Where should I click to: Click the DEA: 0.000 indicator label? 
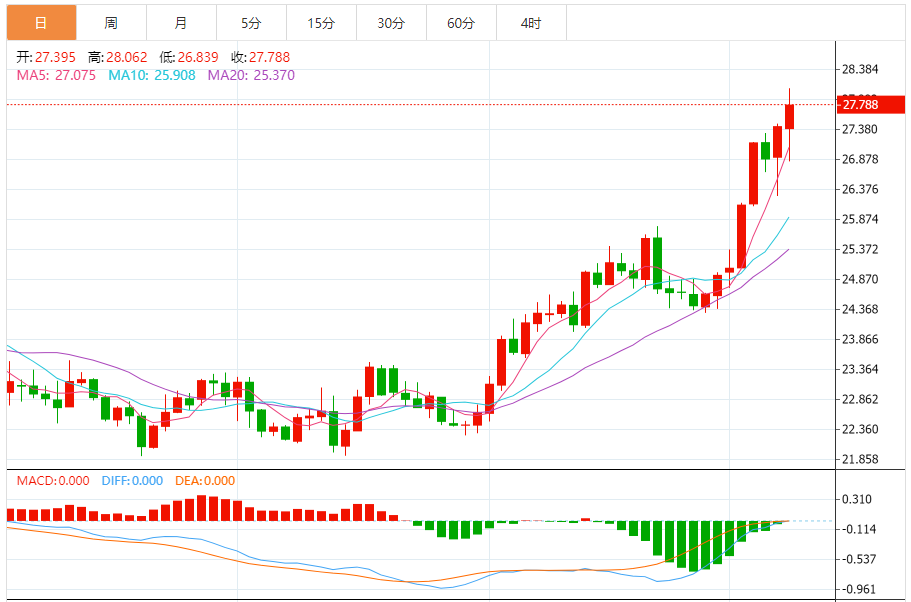205,481
